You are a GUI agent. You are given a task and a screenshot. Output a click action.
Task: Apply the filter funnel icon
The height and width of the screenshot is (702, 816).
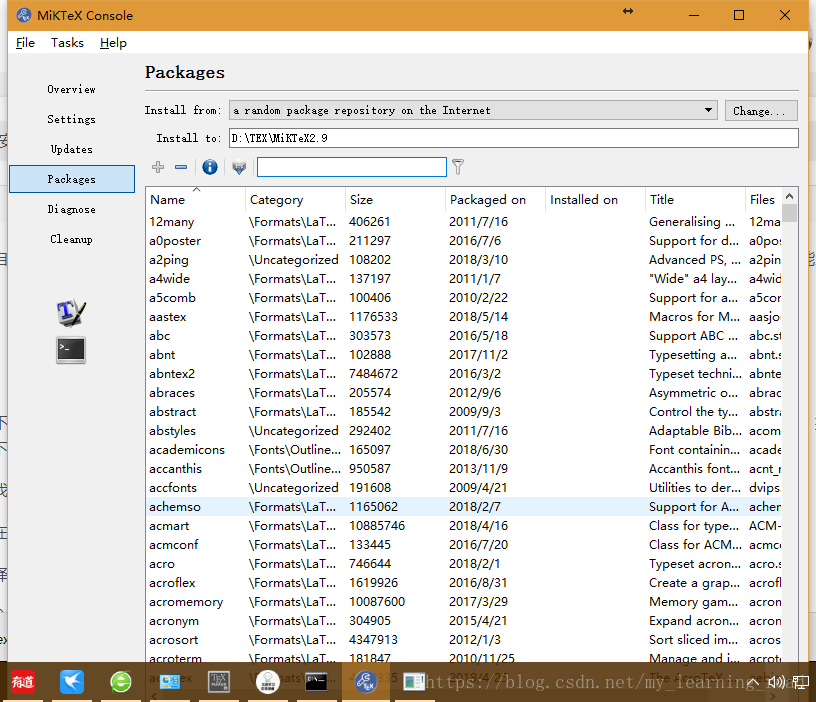458,167
